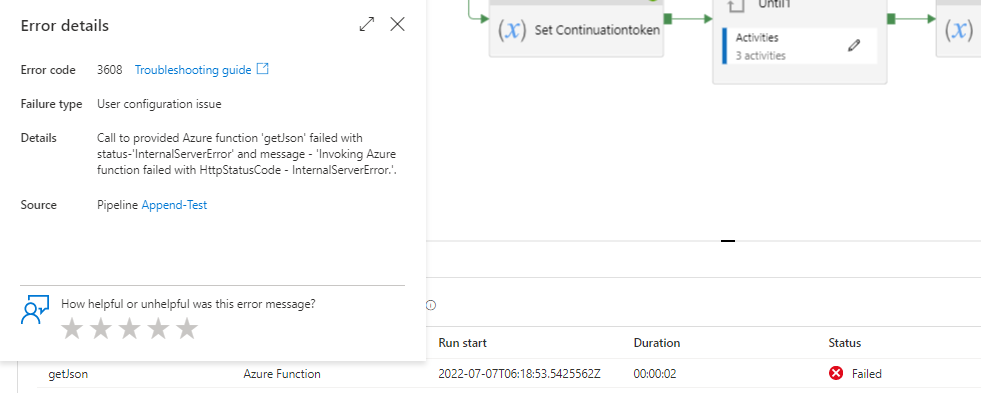Rate the error message one star
981x393 pixels.
pos(72,329)
